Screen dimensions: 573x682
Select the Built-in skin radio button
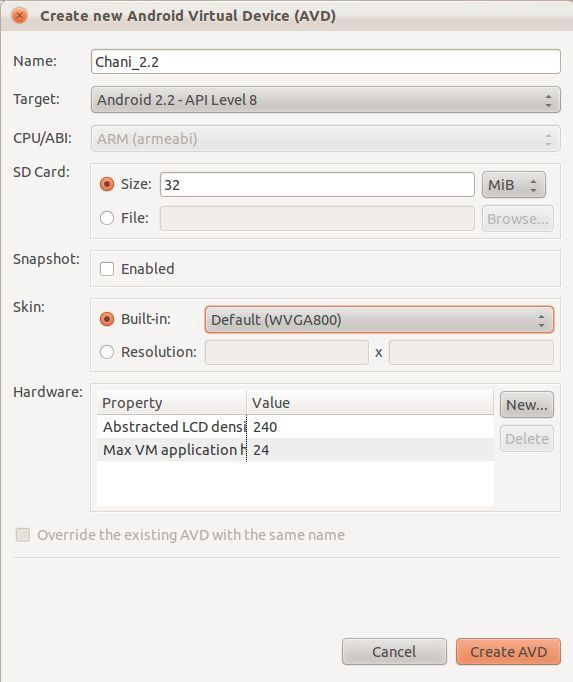tap(107, 319)
